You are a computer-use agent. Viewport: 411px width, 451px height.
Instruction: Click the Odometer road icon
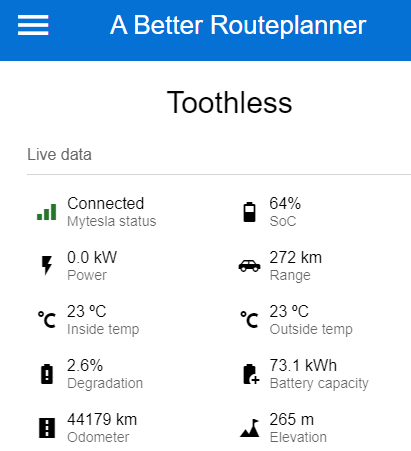(47, 428)
